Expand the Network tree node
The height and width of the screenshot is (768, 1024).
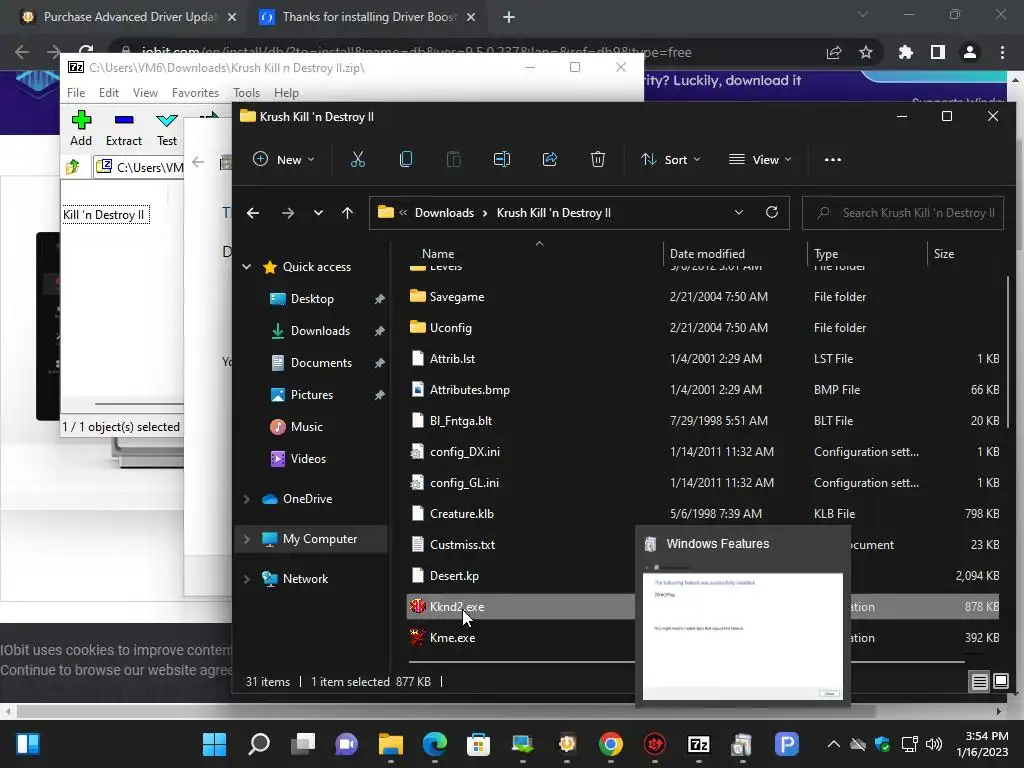click(247, 579)
